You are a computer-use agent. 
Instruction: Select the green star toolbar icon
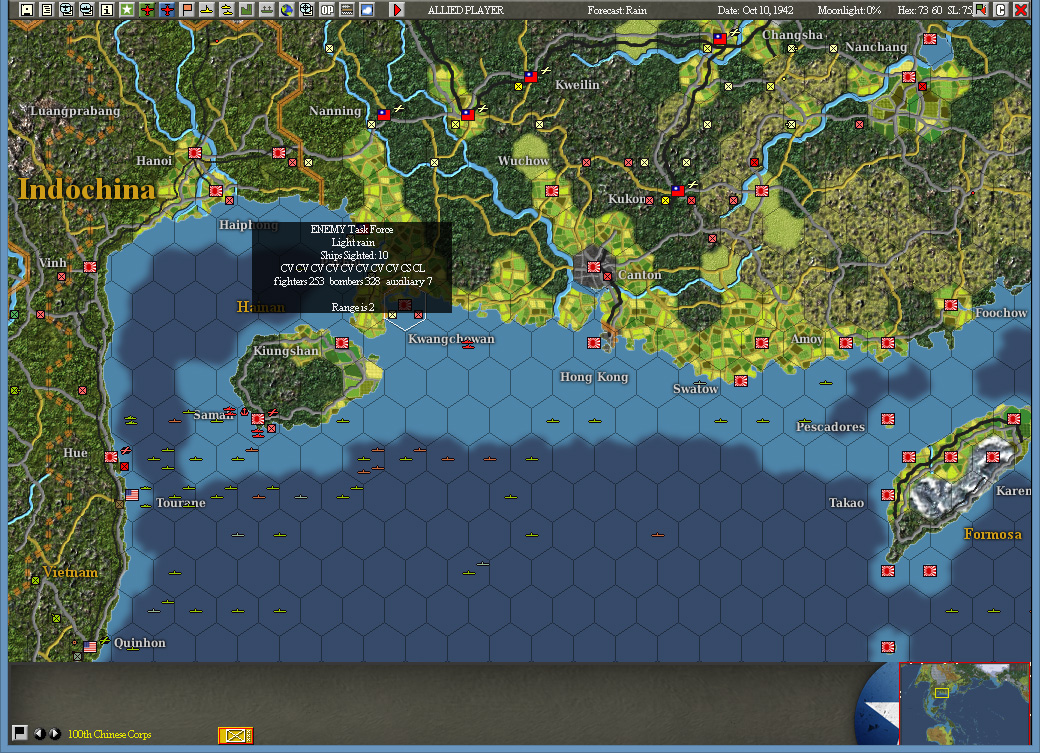(x=126, y=9)
